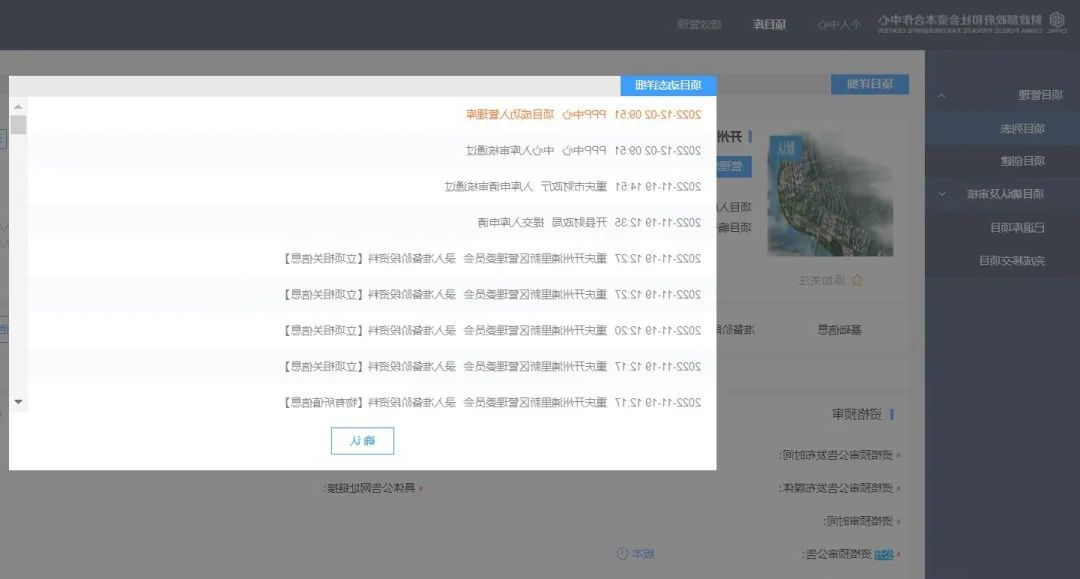Click the 资格预审公告发布时间 label
The width and height of the screenshot is (1080, 579).
click(x=835, y=455)
